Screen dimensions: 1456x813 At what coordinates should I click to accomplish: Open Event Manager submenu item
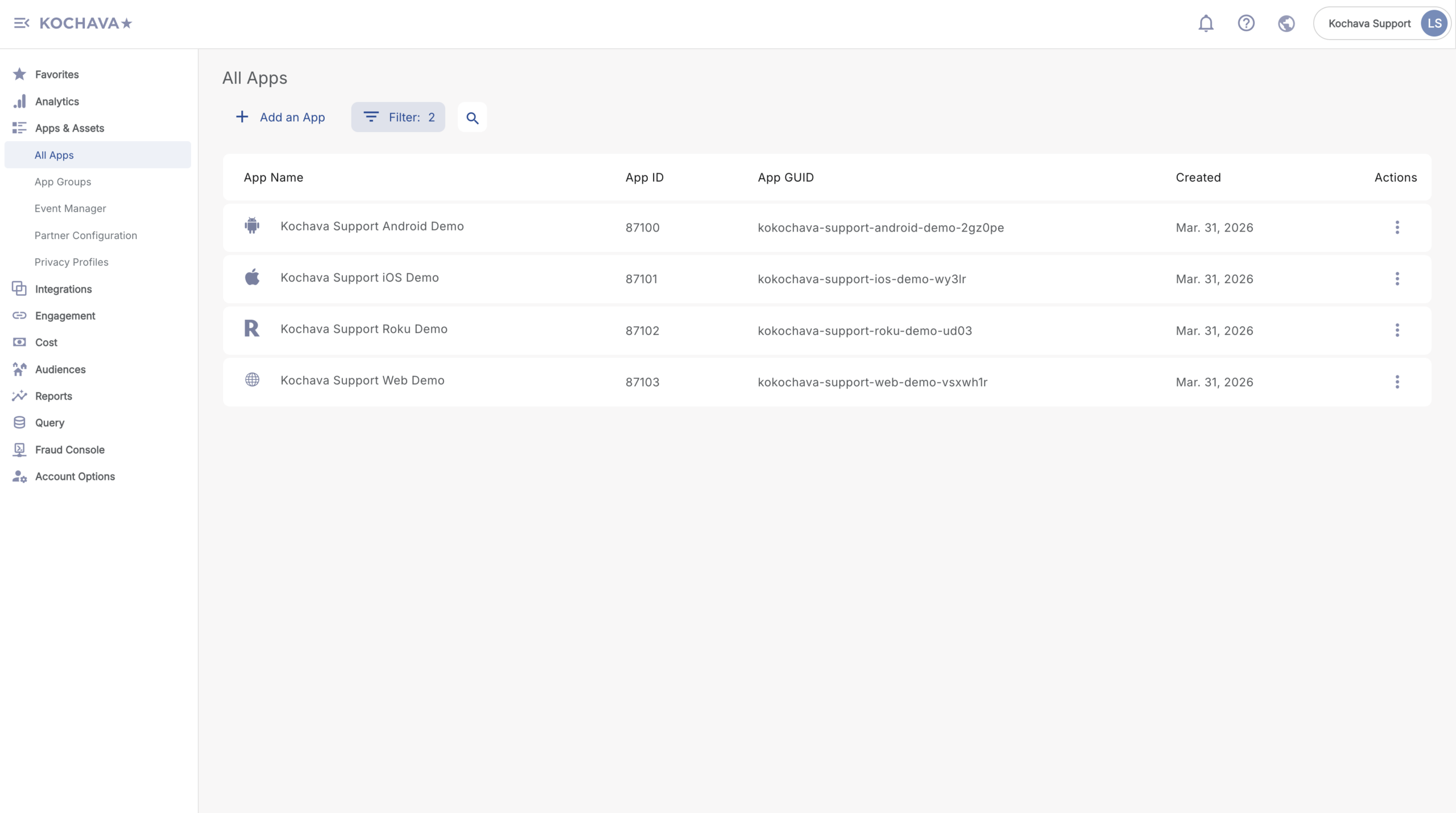point(70,208)
